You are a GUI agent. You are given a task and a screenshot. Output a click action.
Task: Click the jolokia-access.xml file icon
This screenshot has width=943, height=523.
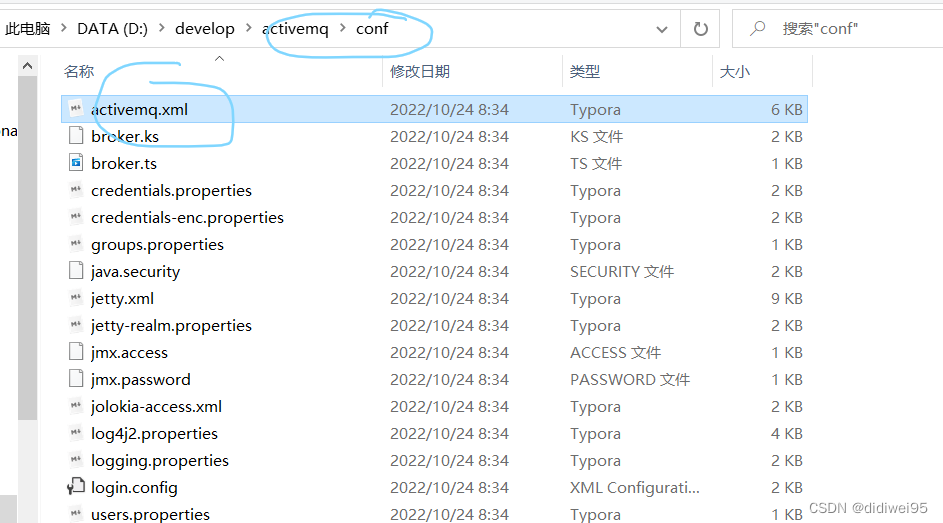pyautogui.click(x=76, y=406)
